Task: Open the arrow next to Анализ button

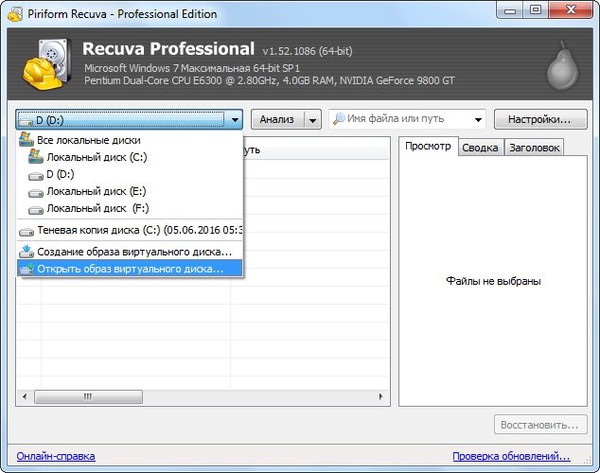Action: (x=313, y=120)
